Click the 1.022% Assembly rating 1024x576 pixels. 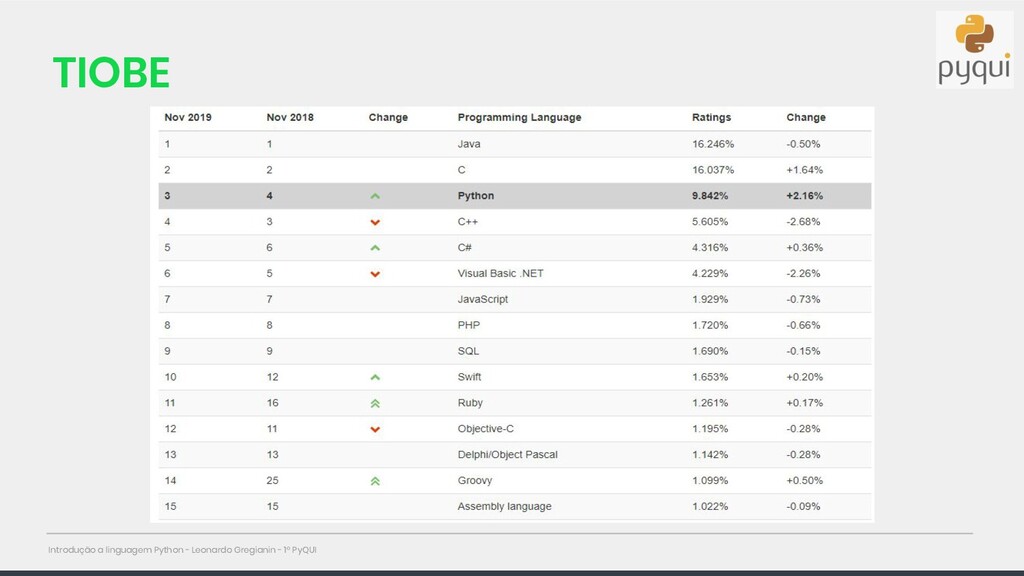tap(710, 506)
